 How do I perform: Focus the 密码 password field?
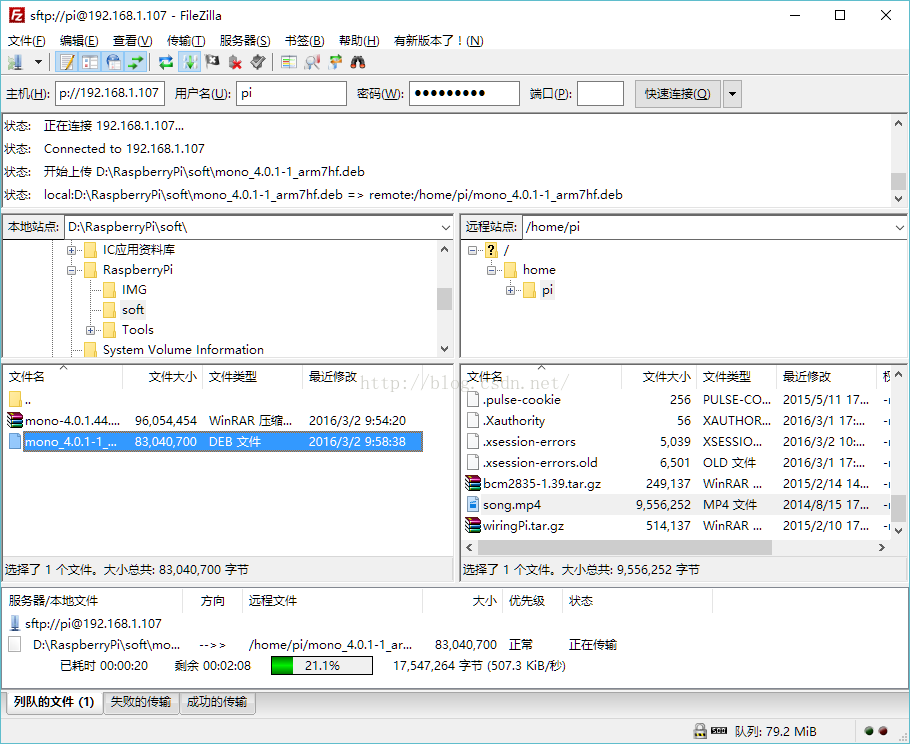pyautogui.click(x=464, y=93)
